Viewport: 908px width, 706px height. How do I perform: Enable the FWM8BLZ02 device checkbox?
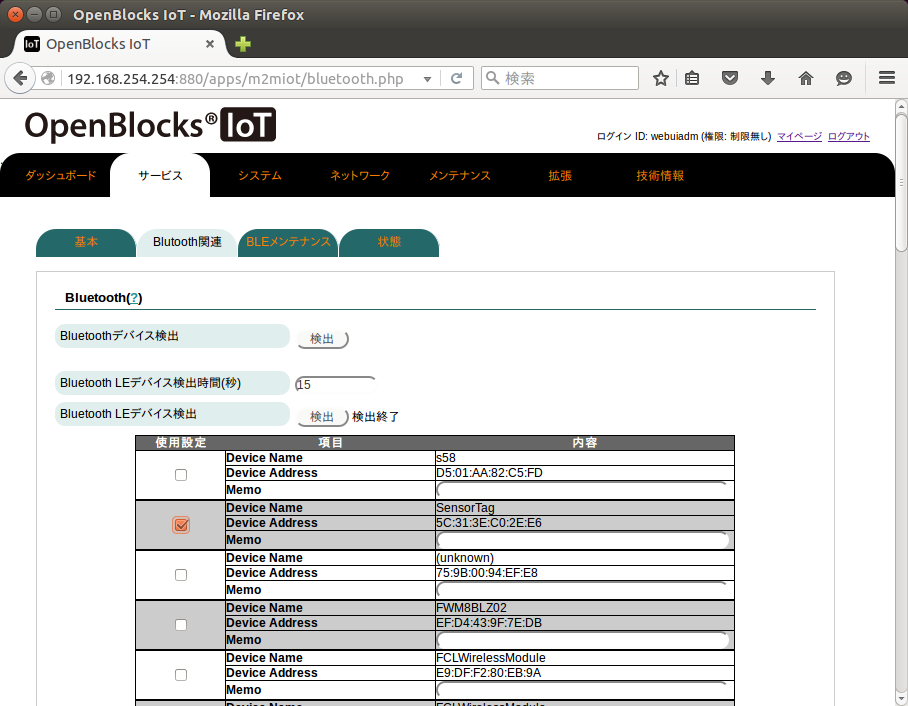click(181, 625)
